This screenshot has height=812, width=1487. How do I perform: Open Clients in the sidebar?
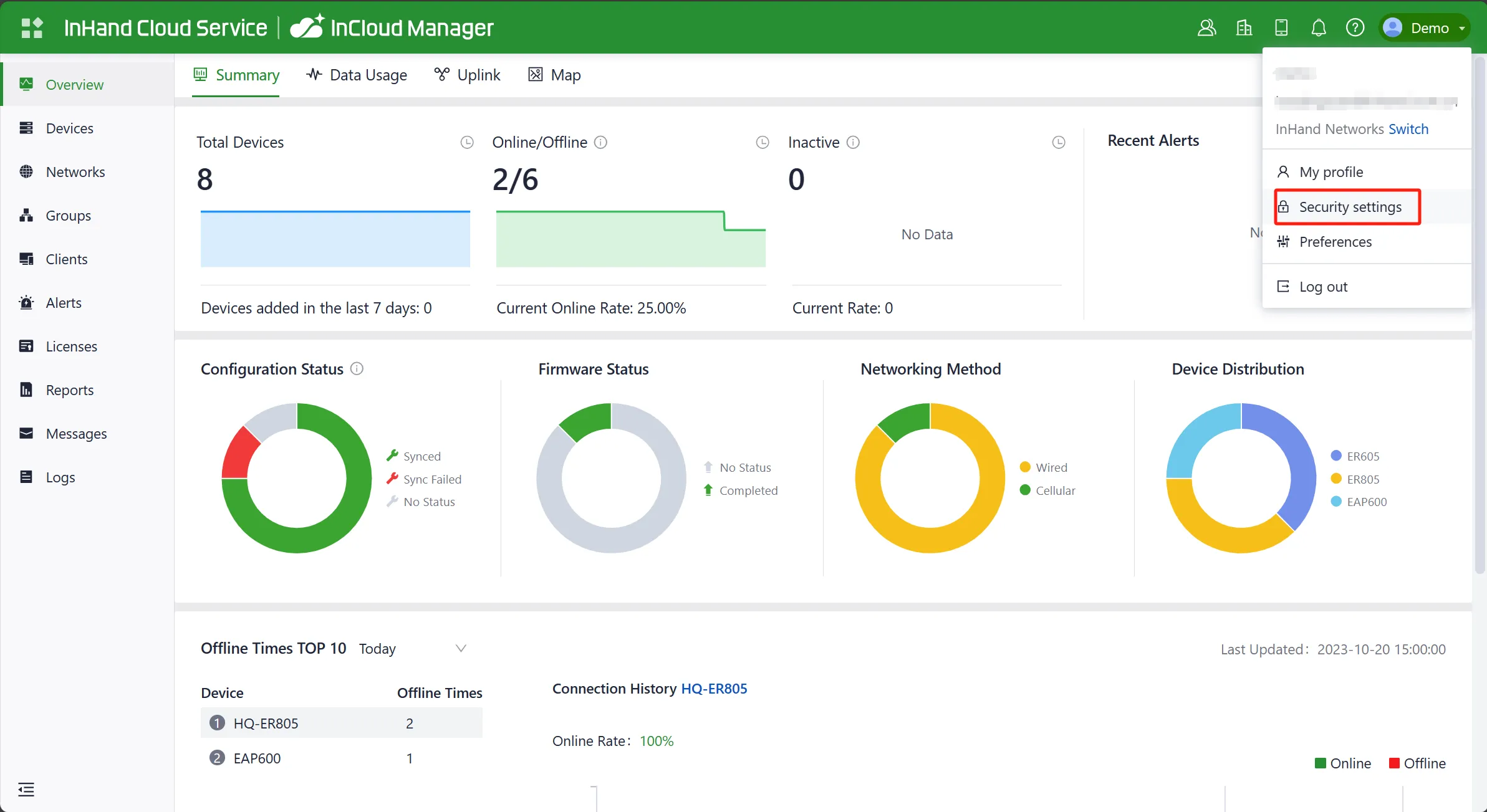(87, 259)
